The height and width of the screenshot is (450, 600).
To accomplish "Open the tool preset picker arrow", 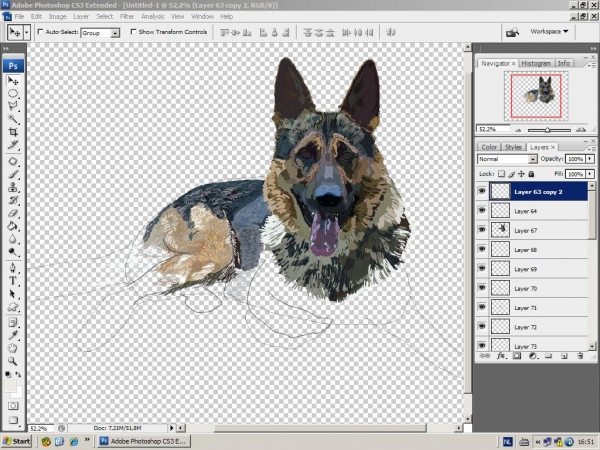I will point(27,33).
